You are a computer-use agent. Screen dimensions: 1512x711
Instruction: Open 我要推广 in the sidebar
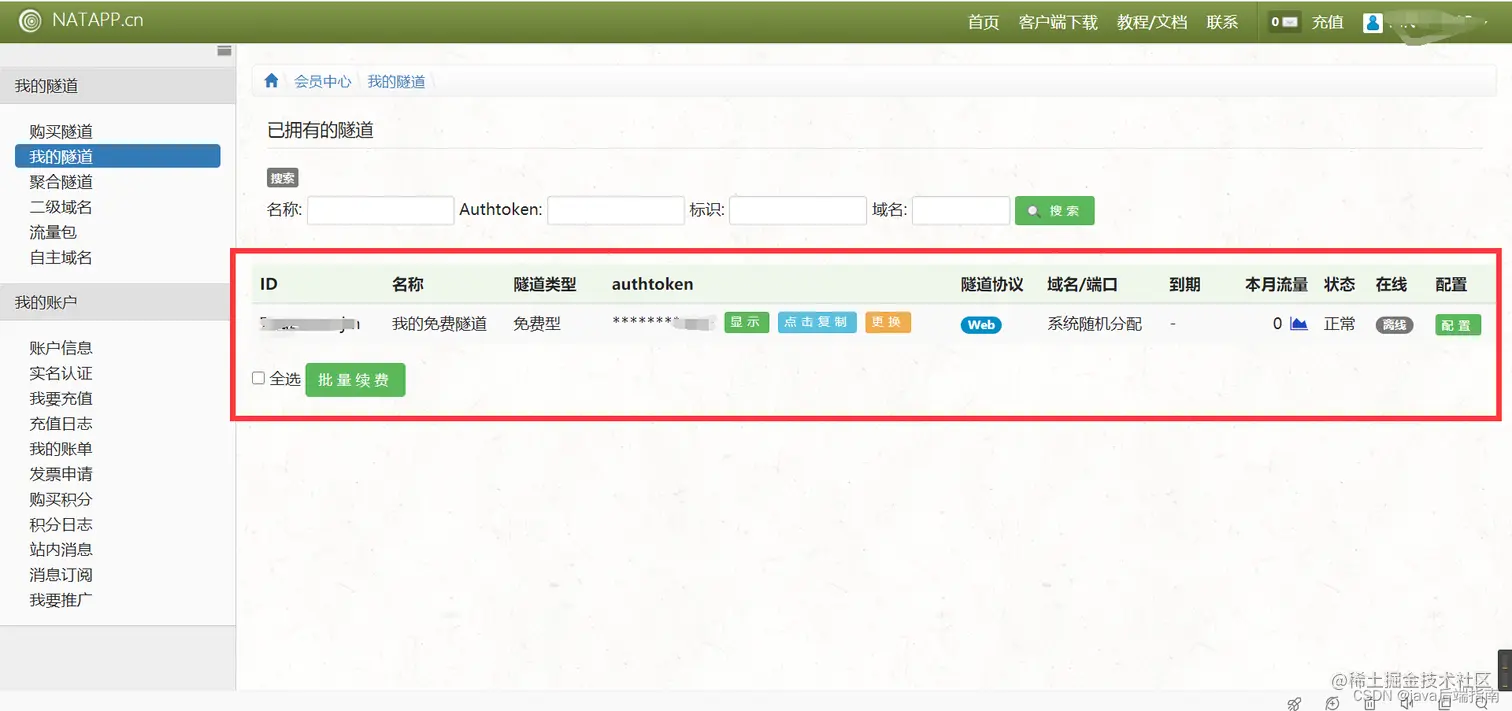coord(61,600)
